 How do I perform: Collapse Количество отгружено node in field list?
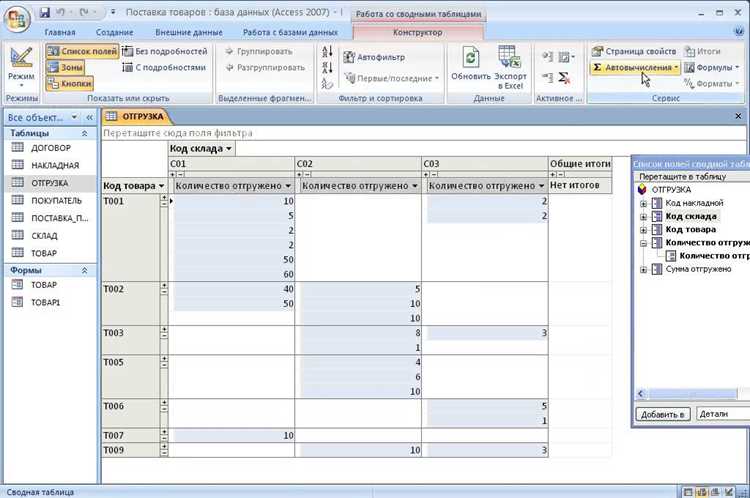(x=643, y=243)
